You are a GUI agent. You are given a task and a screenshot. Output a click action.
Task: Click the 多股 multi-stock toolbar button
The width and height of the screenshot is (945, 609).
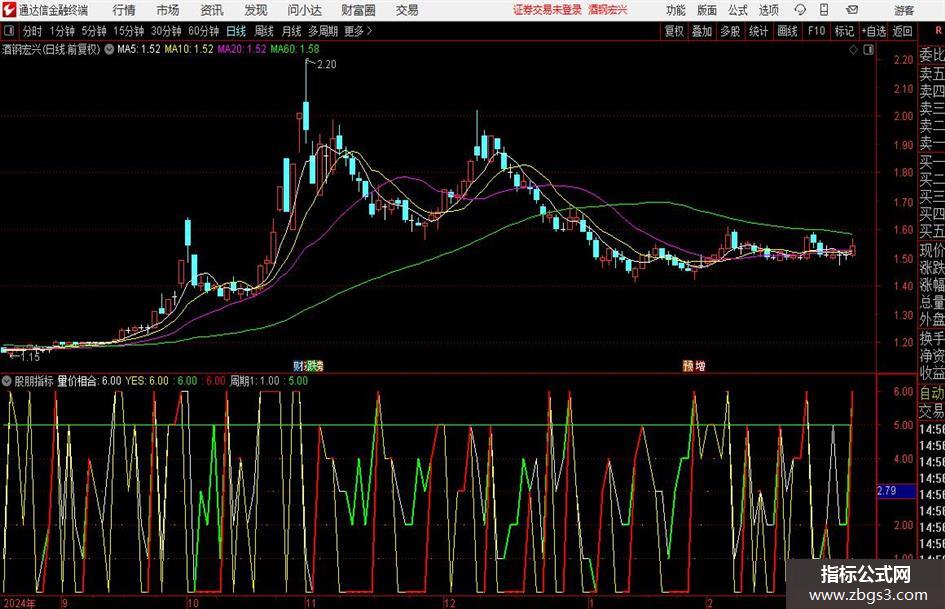(730, 31)
